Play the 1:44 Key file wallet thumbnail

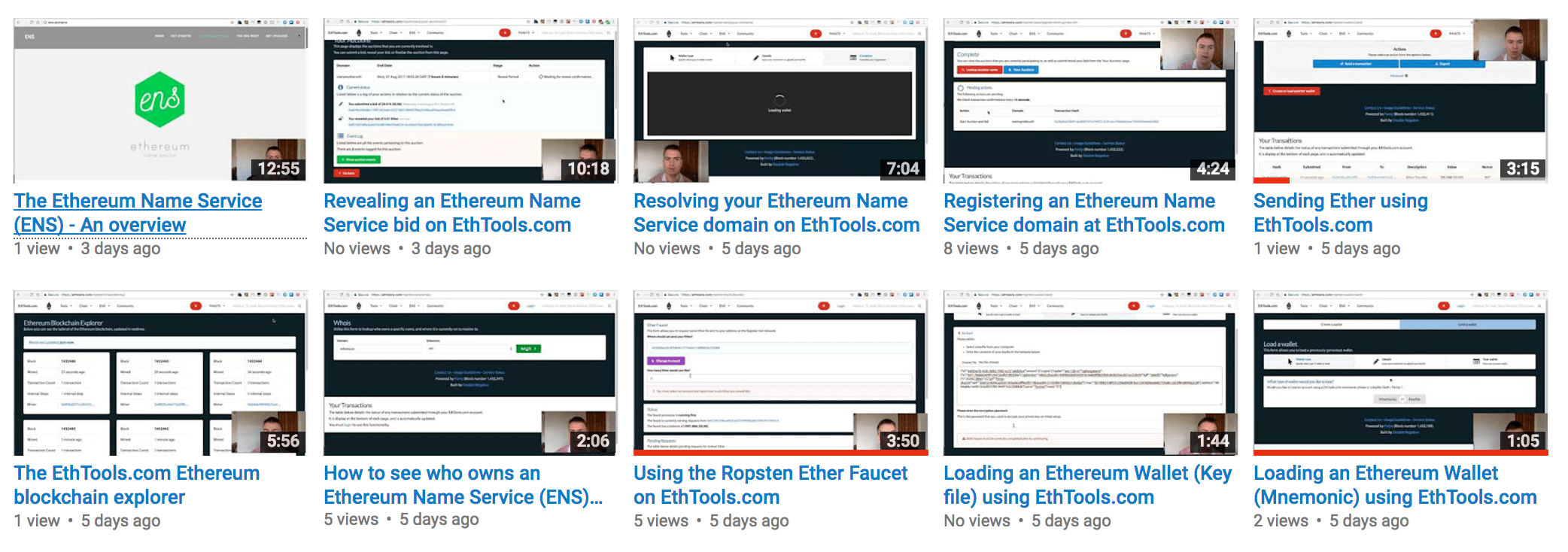coord(1090,373)
